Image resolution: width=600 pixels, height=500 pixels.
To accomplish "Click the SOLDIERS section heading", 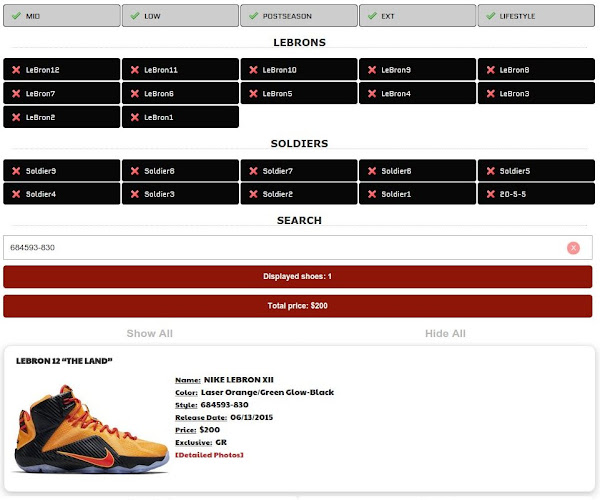I will (299, 143).
